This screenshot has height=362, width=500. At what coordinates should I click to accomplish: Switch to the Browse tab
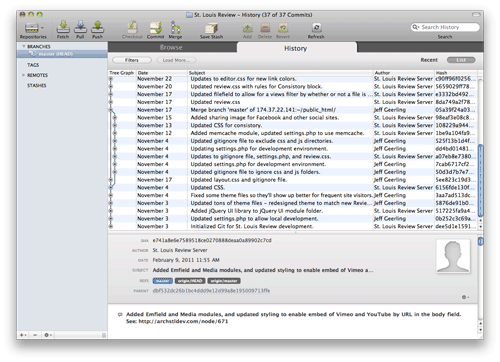[171, 47]
